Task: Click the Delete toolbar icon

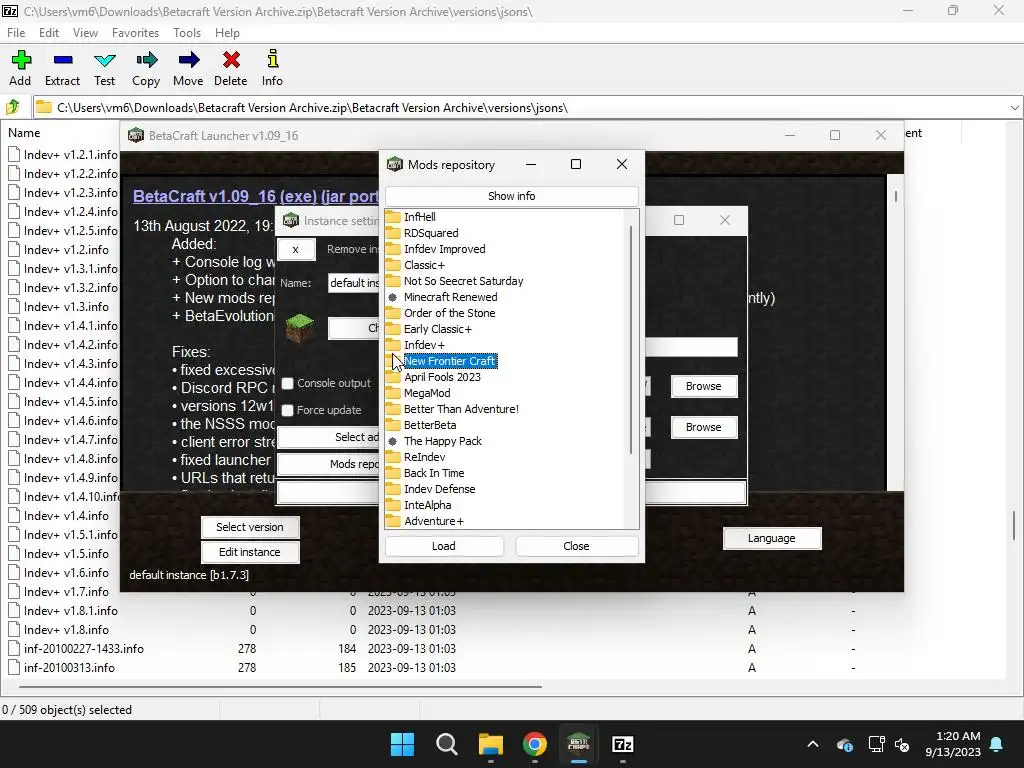Action: point(231,60)
